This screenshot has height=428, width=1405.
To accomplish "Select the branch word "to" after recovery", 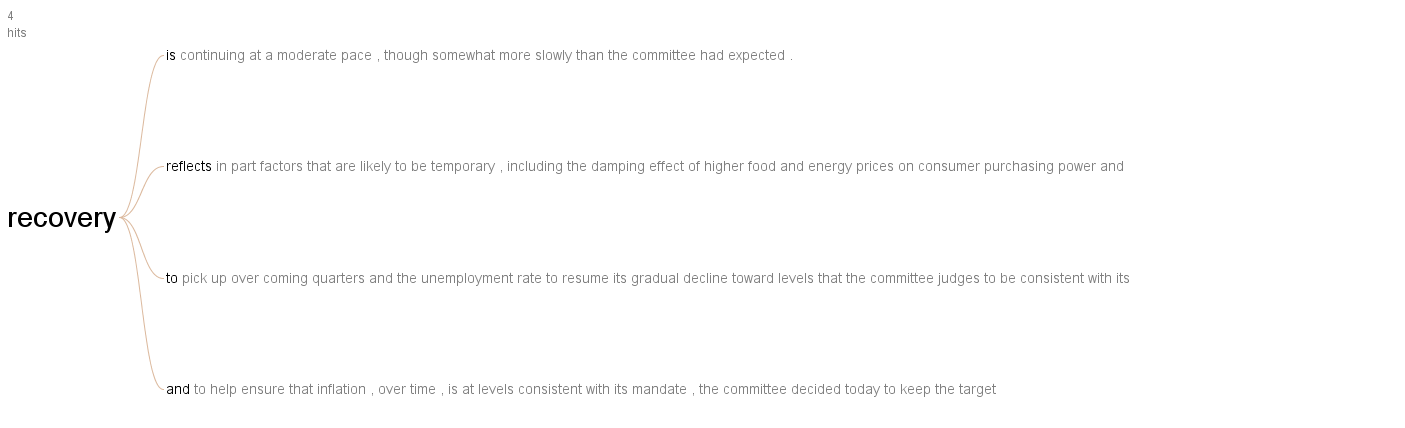I will point(172,278).
